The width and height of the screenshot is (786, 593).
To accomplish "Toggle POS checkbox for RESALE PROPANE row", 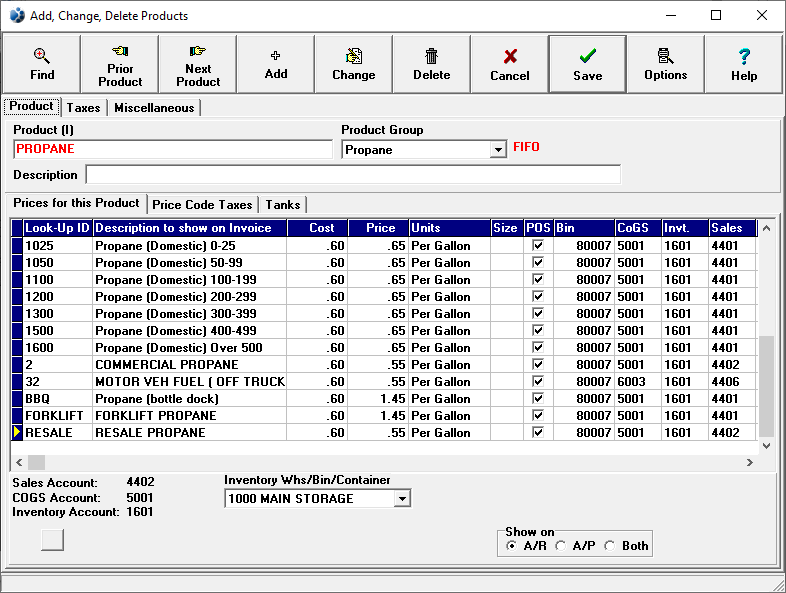I will pos(538,433).
